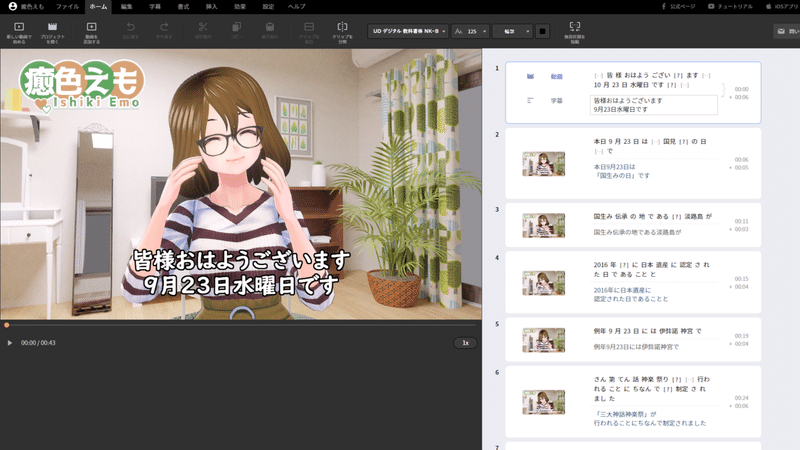
Task: Edit the subtitle text box in clip 1
Action: click(x=654, y=105)
